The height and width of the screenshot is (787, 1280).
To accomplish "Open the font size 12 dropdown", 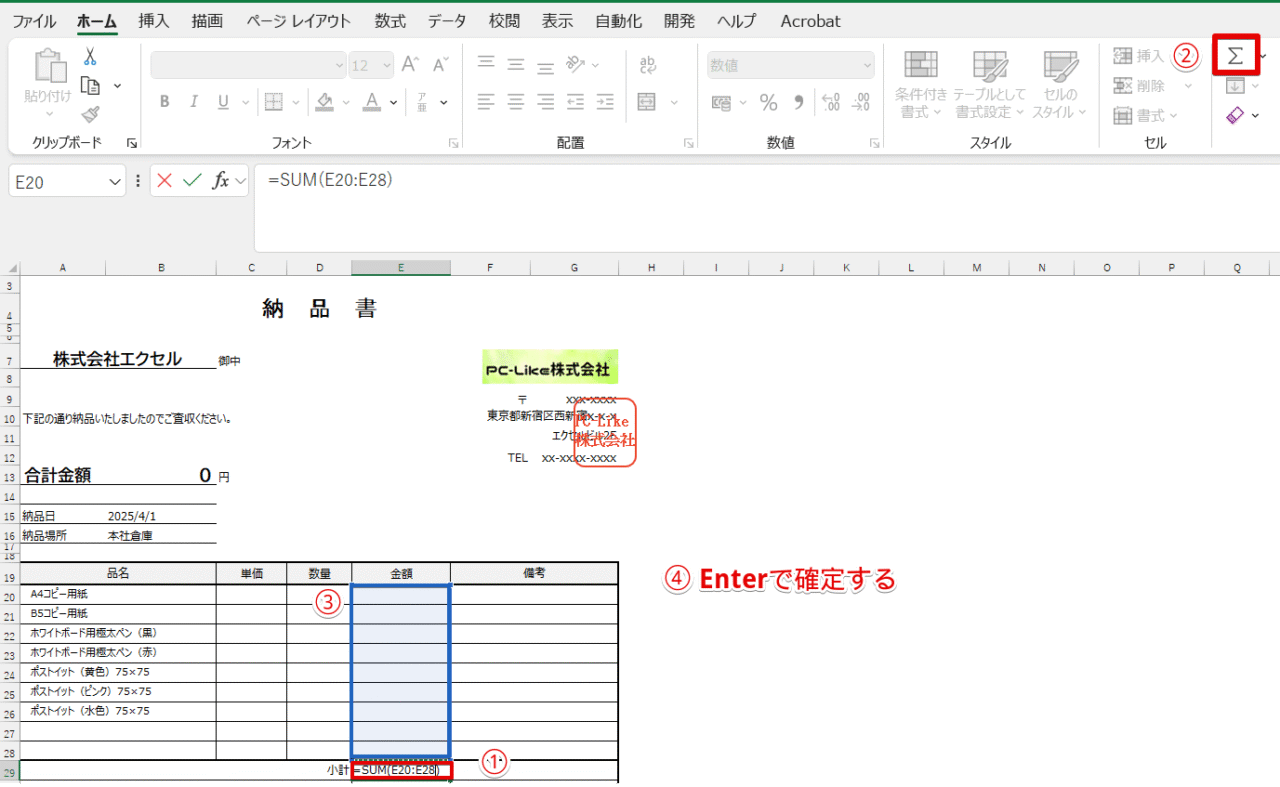I will [x=387, y=65].
